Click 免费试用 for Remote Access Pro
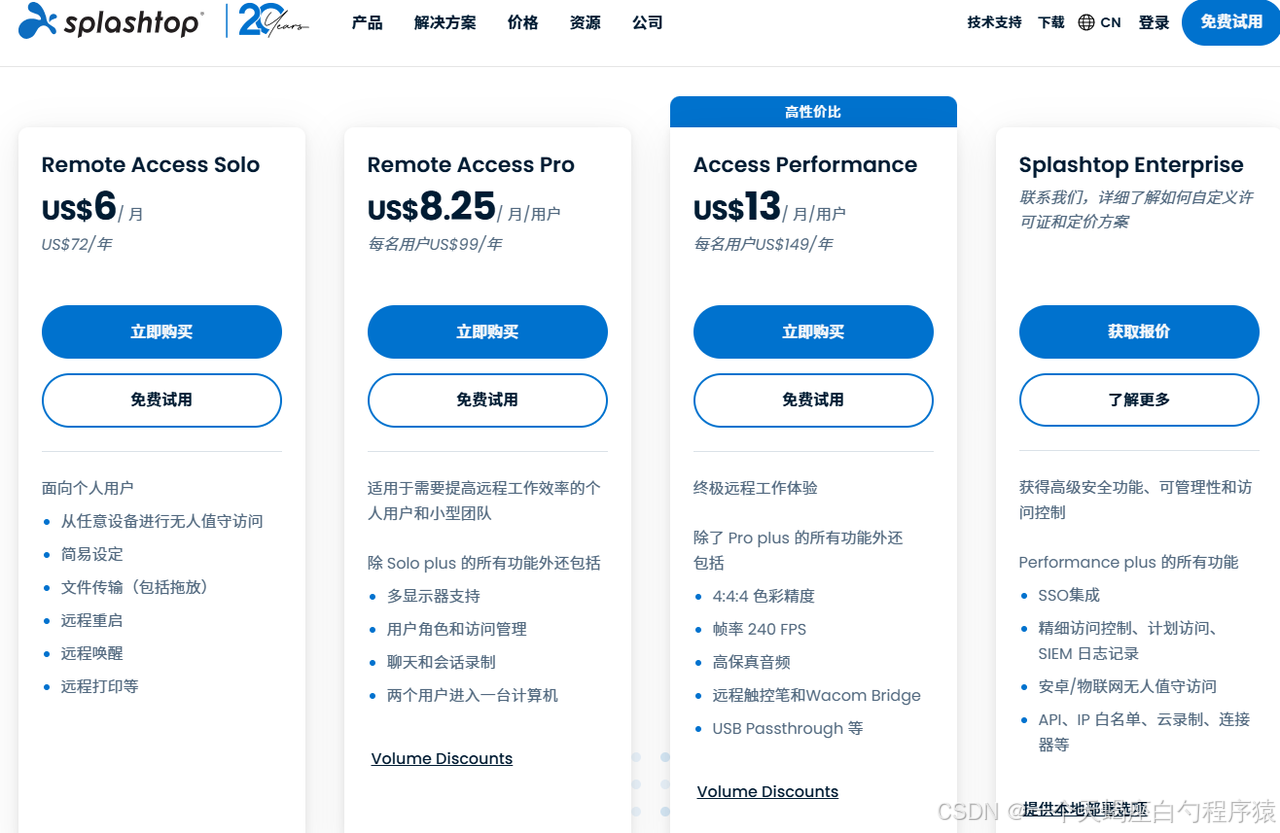 tap(487, 400)
